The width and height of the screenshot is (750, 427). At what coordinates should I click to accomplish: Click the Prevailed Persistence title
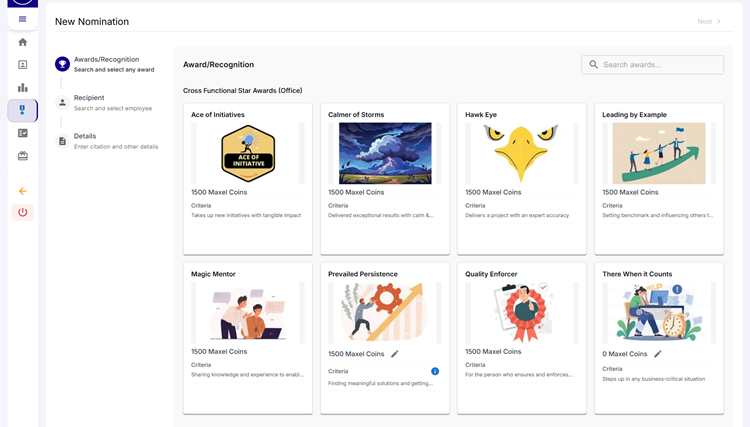363,274
